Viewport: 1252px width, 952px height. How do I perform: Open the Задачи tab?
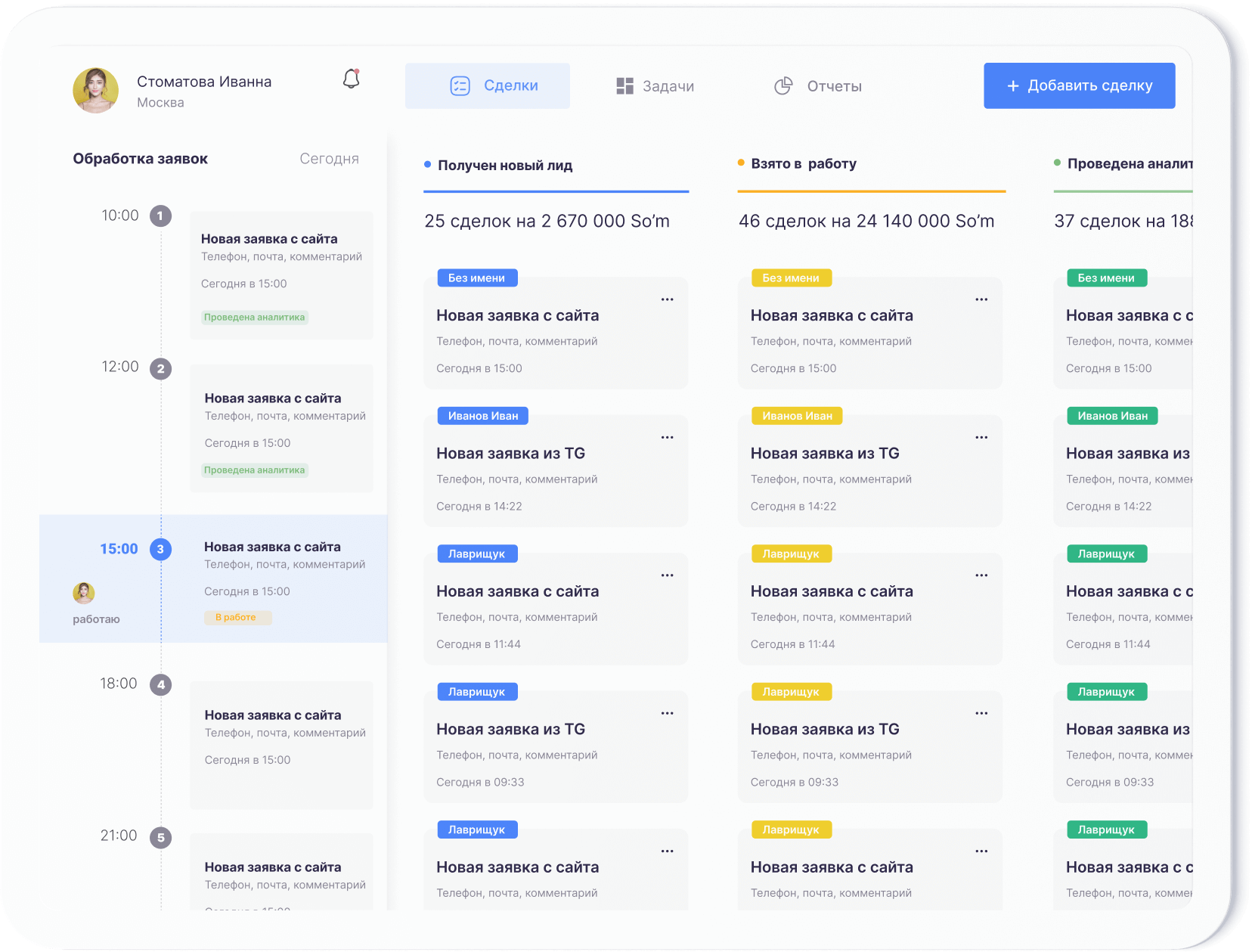[655, 86]
